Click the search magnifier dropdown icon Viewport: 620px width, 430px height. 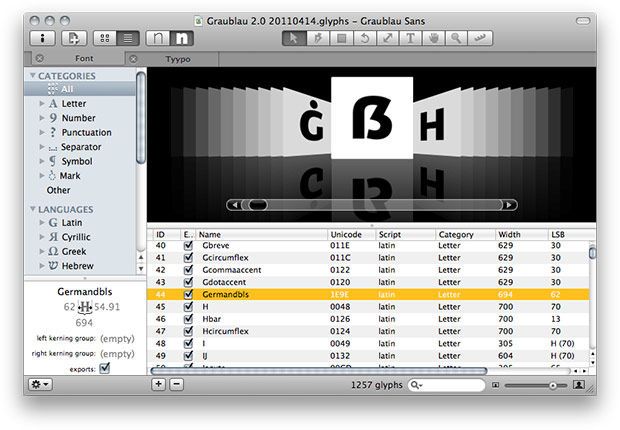click(x=417, y=385)
